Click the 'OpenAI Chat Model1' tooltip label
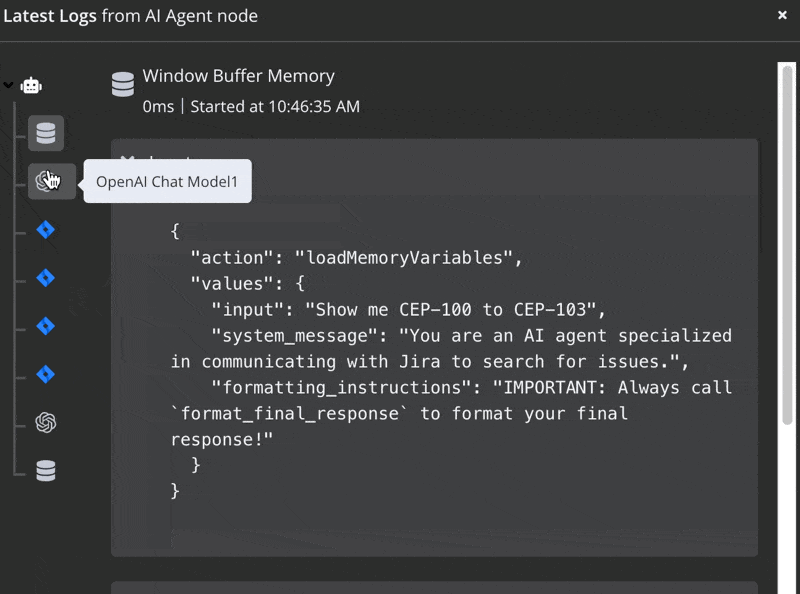Screen dimensions: 800x594 click(x=167, y=182)
